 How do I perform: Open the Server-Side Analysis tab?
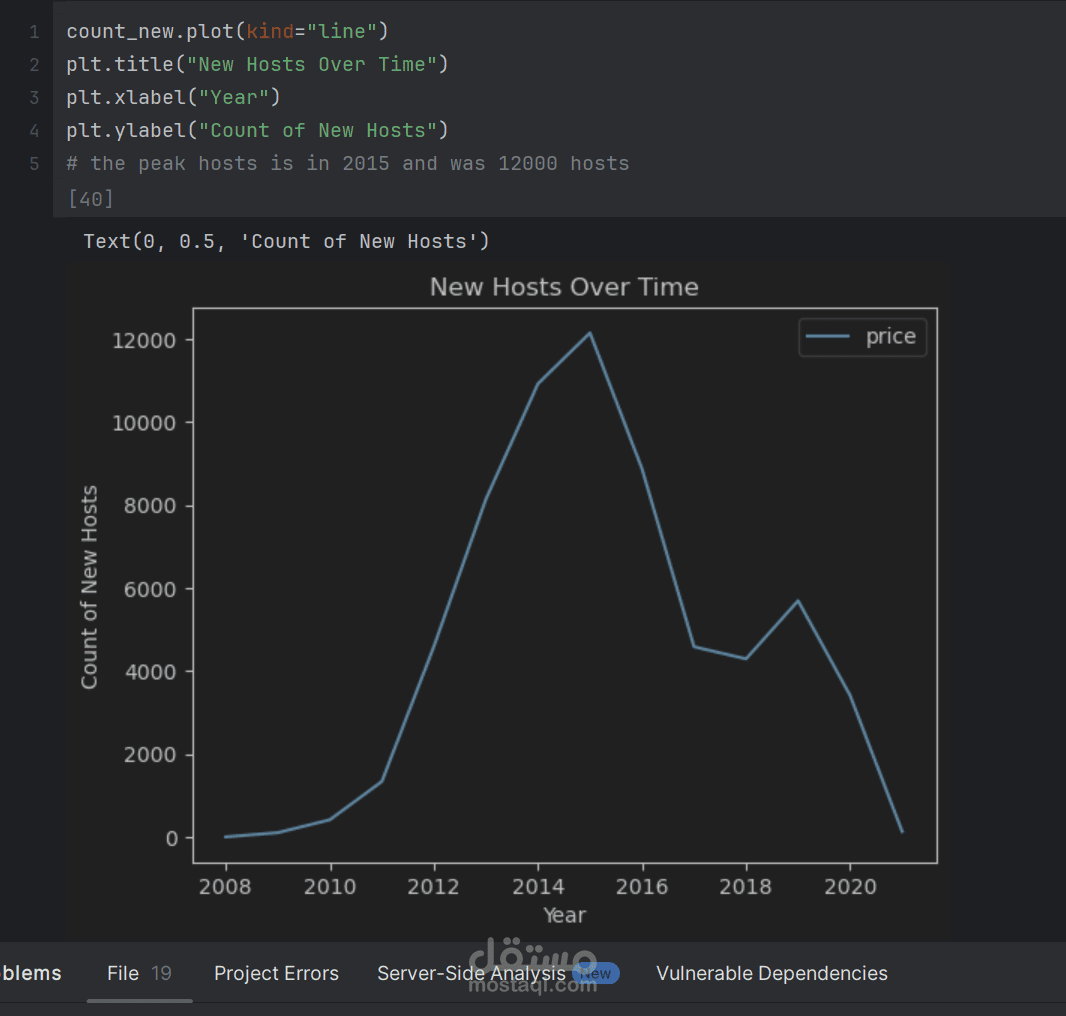coord(470,973)
